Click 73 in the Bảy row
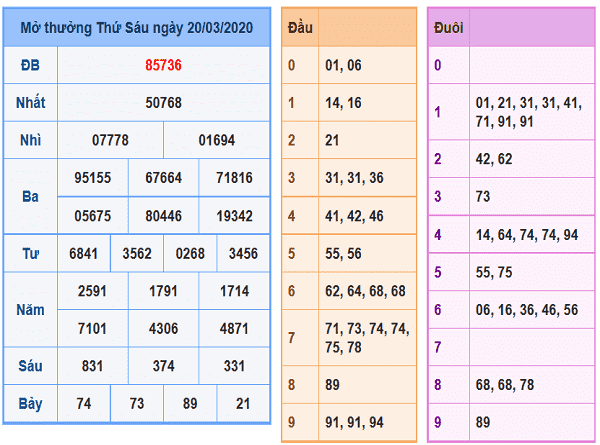Screen dimensions: 600x445 (x=137, y=403)
